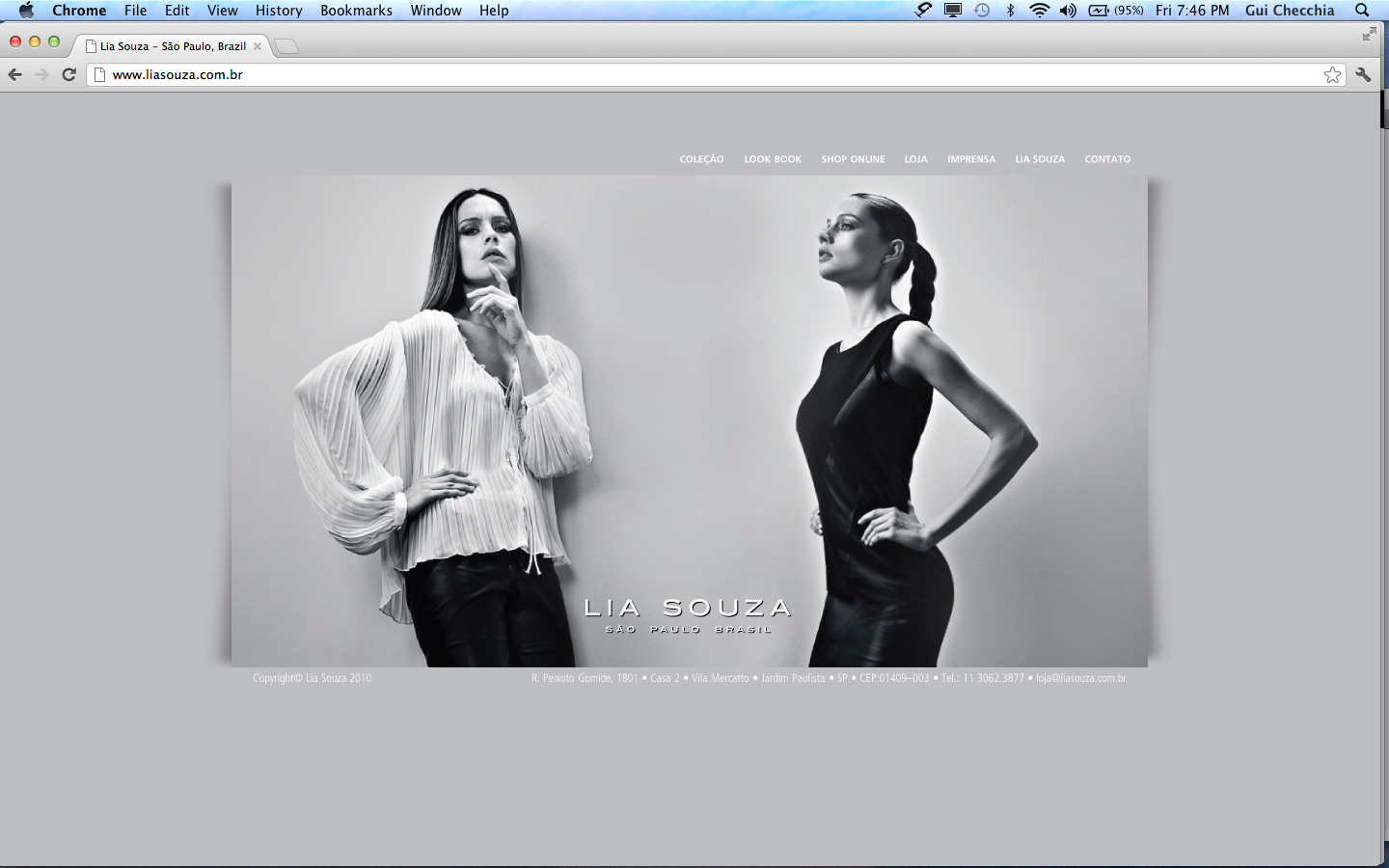Open a new tab with the new tab button

pos(286,46)
